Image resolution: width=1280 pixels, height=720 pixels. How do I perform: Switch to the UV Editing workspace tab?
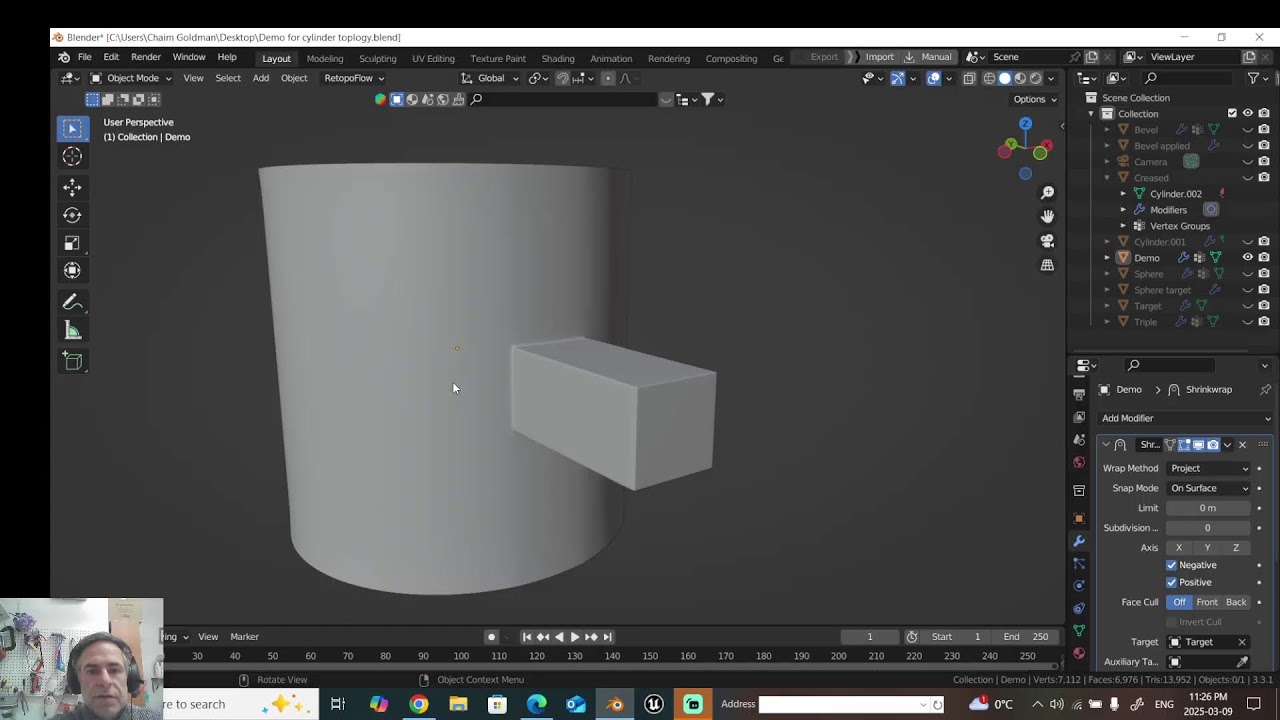(433, 58)
